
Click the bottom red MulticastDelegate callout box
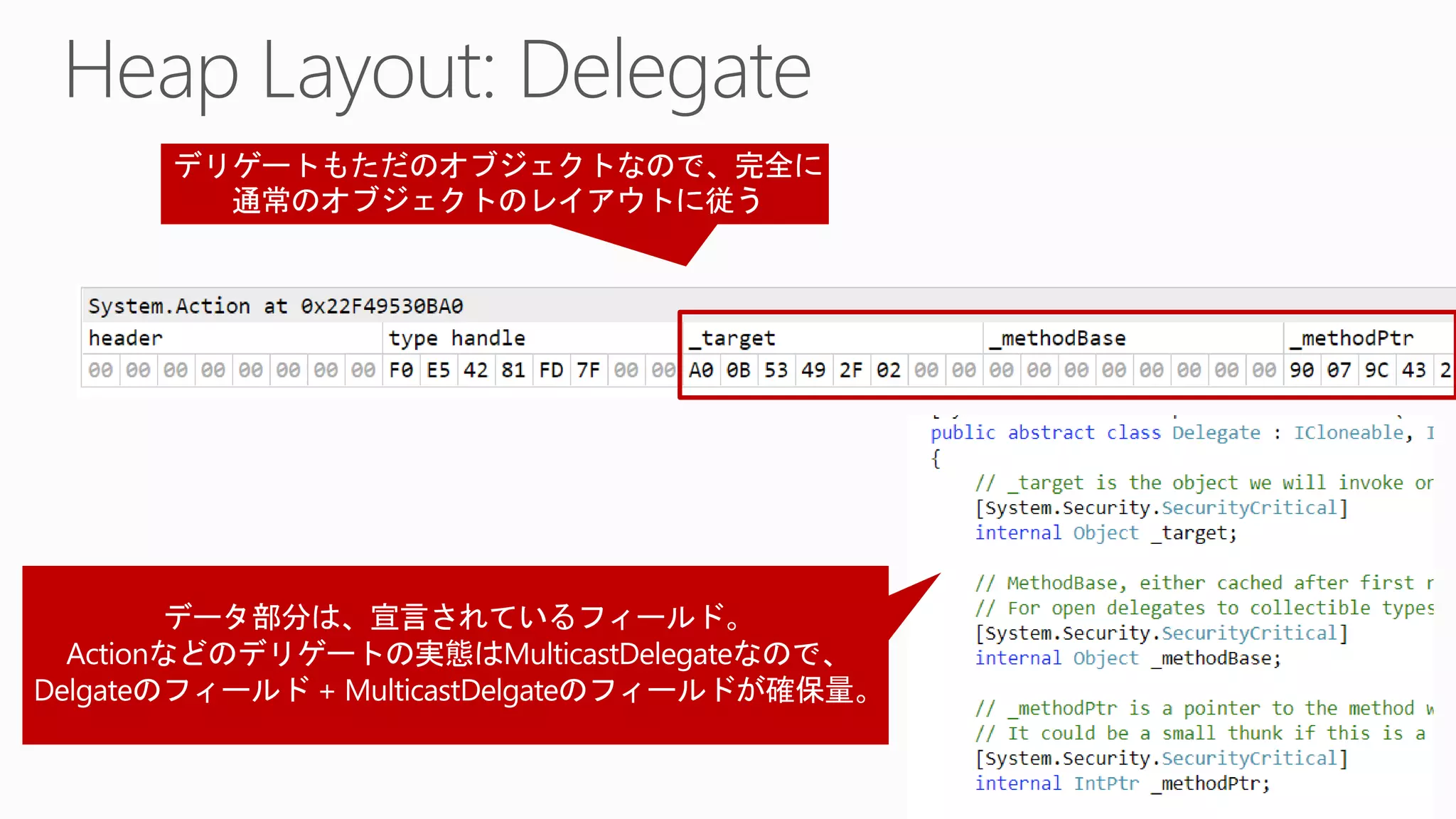pos(455,655)
